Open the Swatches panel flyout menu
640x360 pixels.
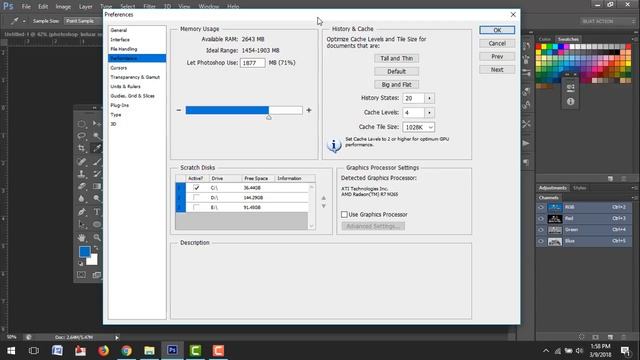(x=634, y=39)
